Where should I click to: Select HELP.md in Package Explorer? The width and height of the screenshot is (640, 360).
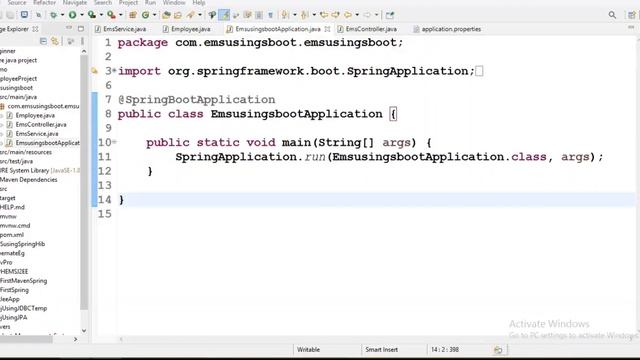point(13,207)
